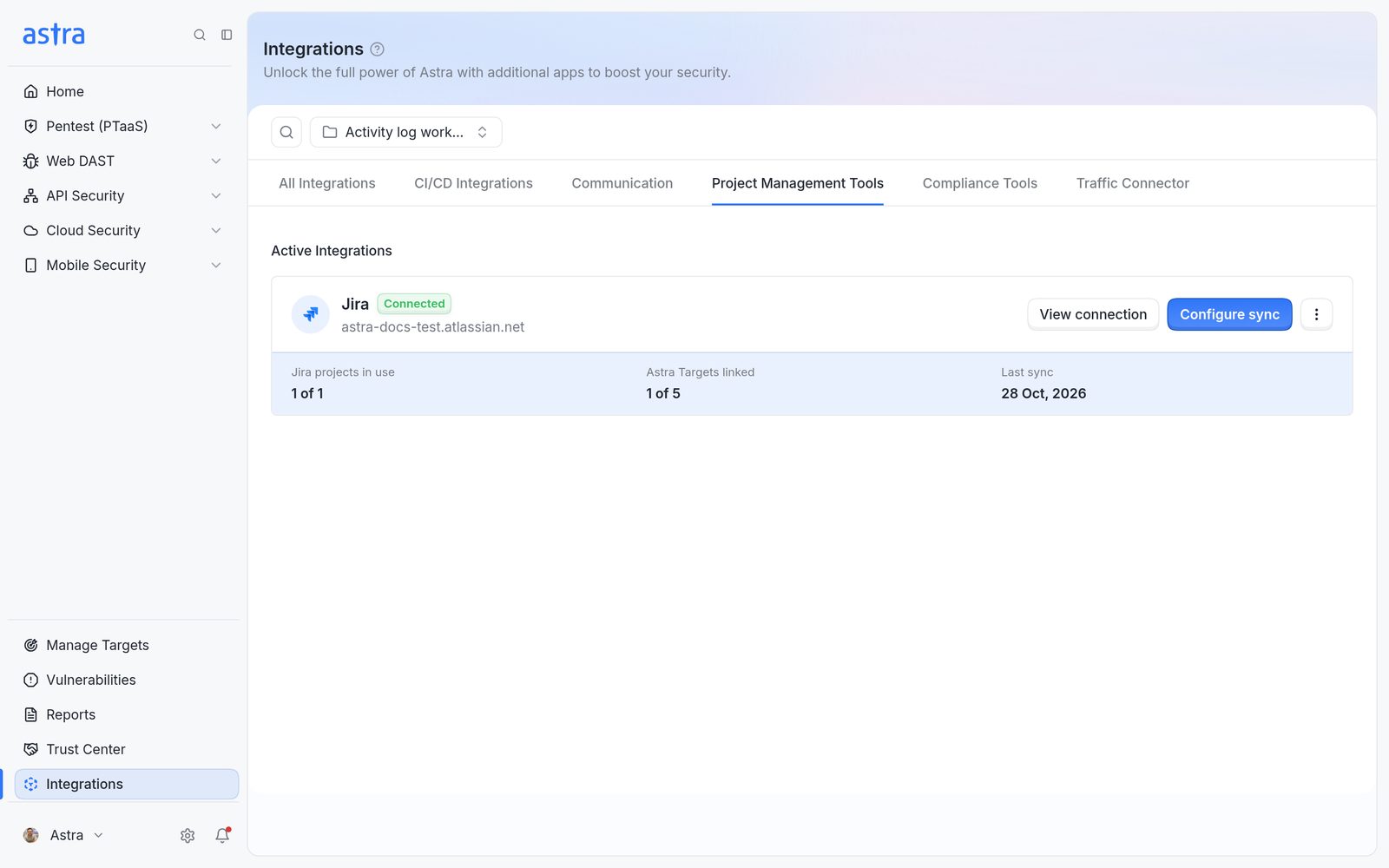Open Reports page
Screen dimensions: 1389x868
click(x=126, y=714)
